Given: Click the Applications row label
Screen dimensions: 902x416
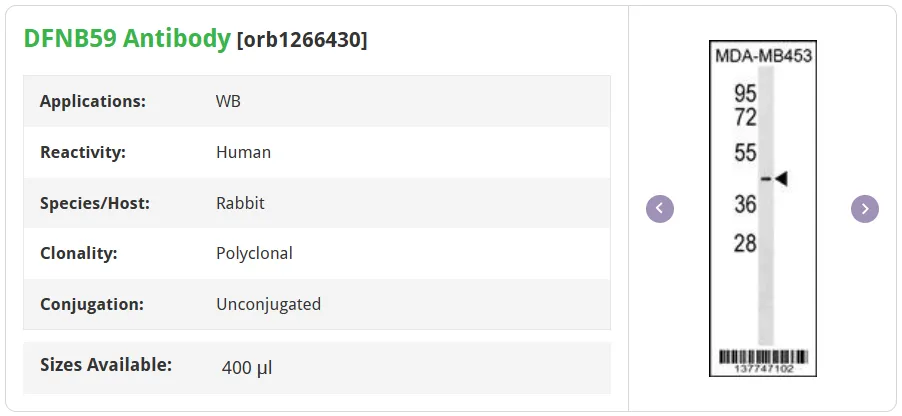Looking at the screenshot, I should (x=93, y=101).
